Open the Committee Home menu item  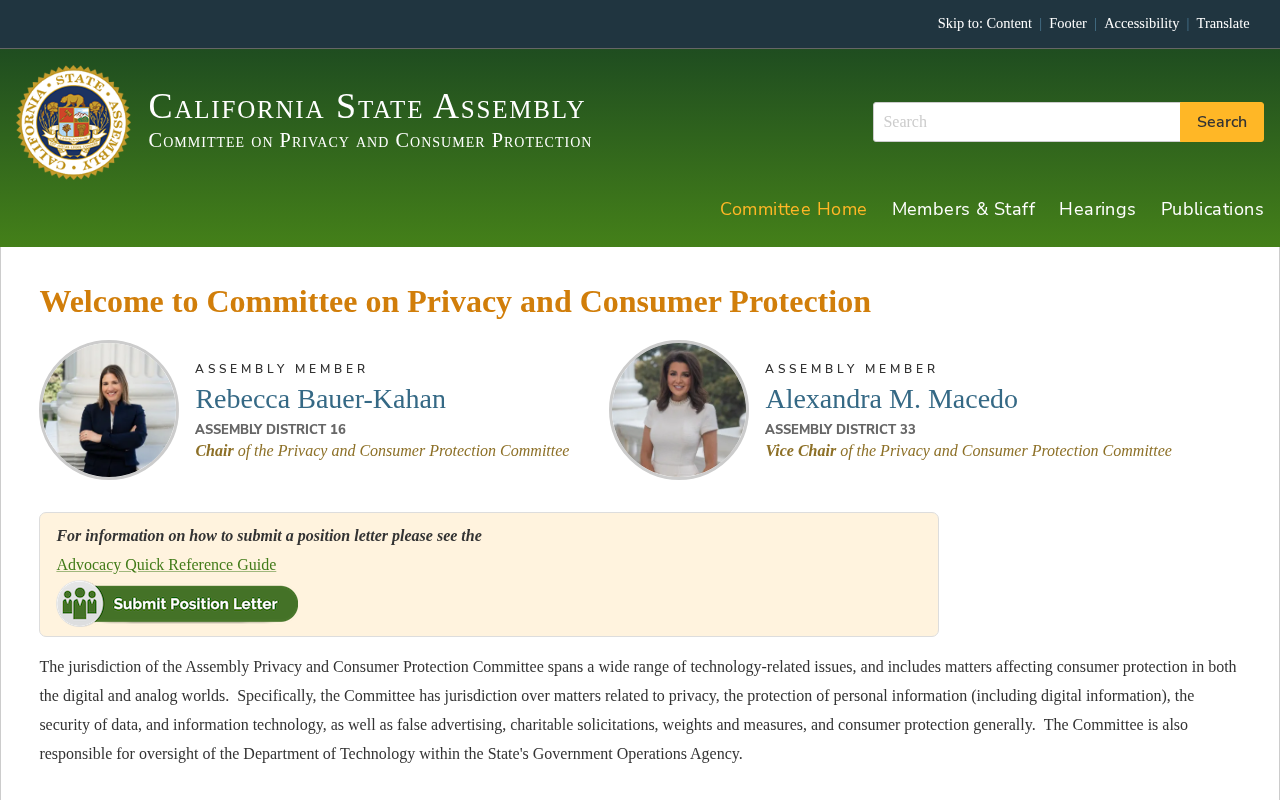coord(793,209)
